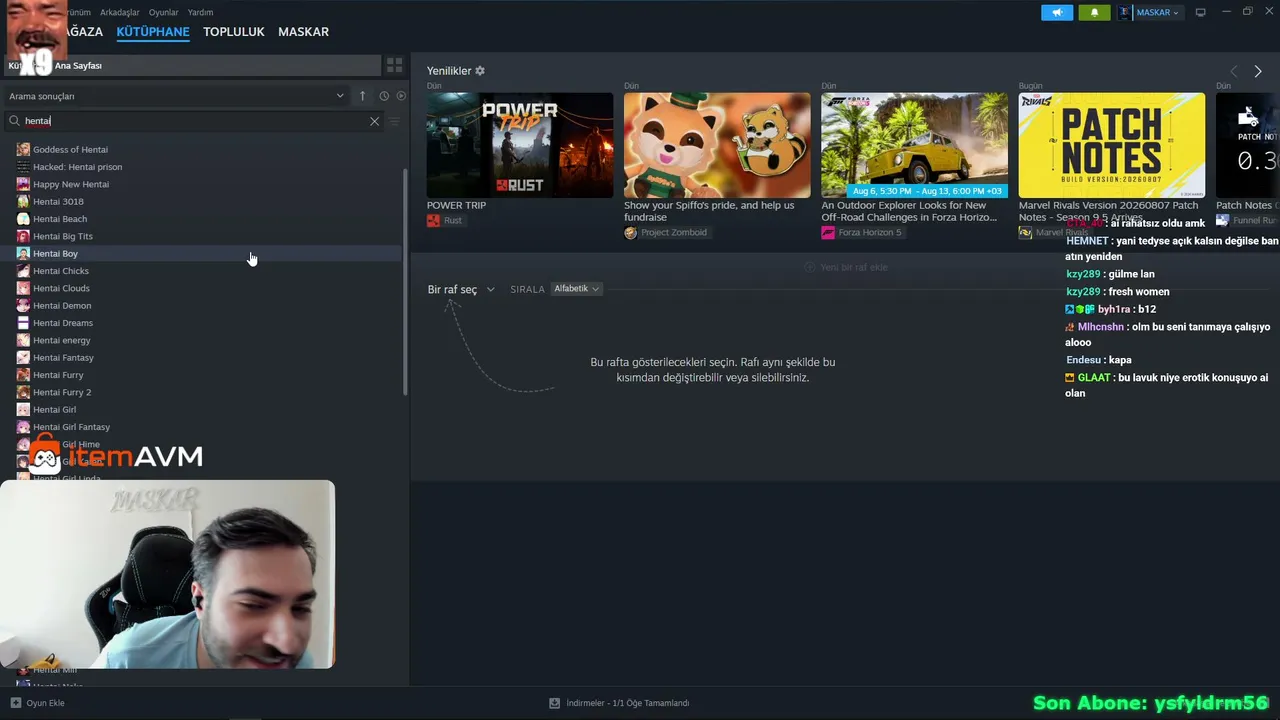Viewport: 1280px width, 720px height.
Task: Click the play icon to show ready-to-play games
Action: click(x=401, y=96)
